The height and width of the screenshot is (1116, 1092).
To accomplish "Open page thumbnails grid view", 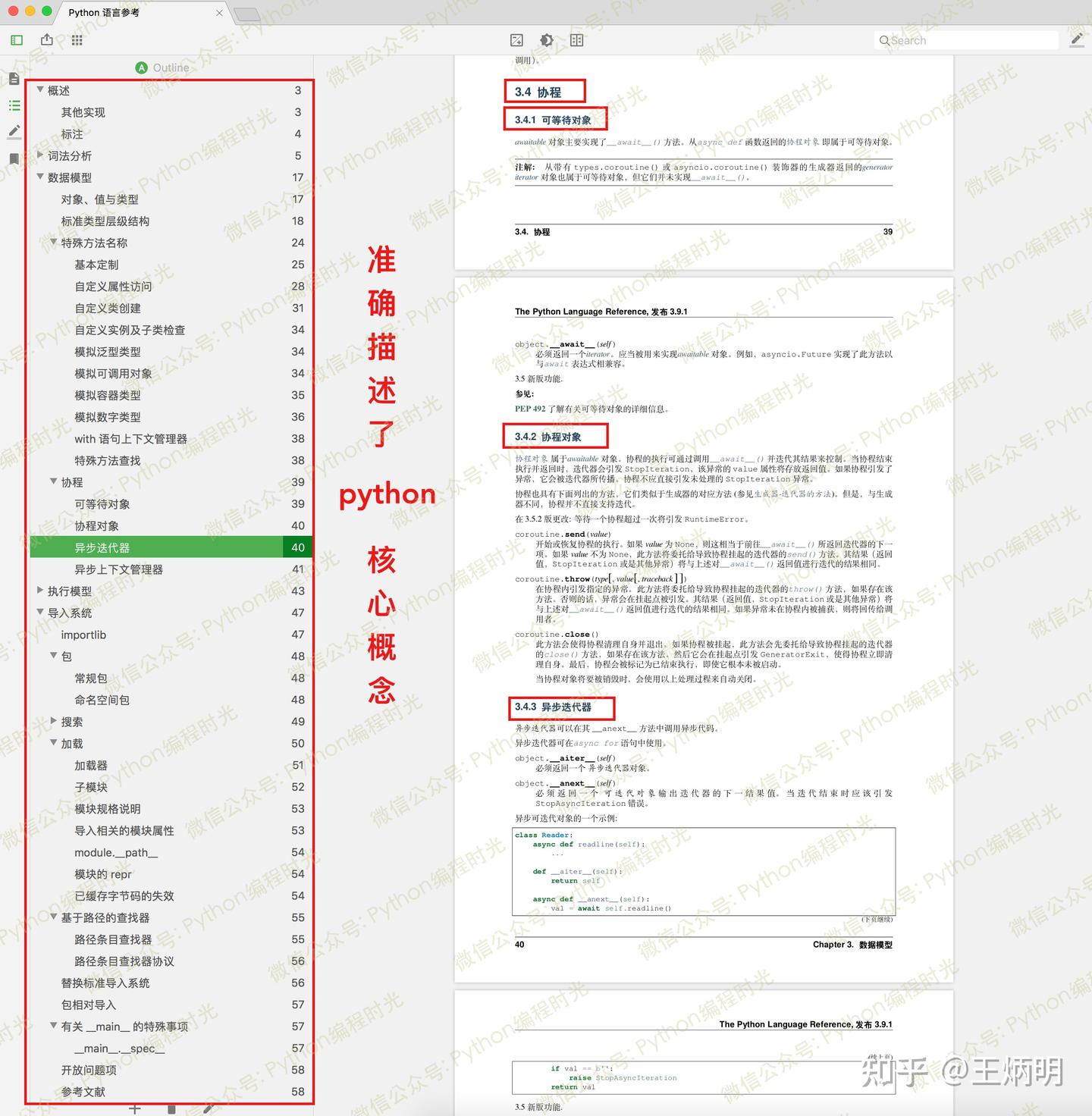I will point(76,39).
